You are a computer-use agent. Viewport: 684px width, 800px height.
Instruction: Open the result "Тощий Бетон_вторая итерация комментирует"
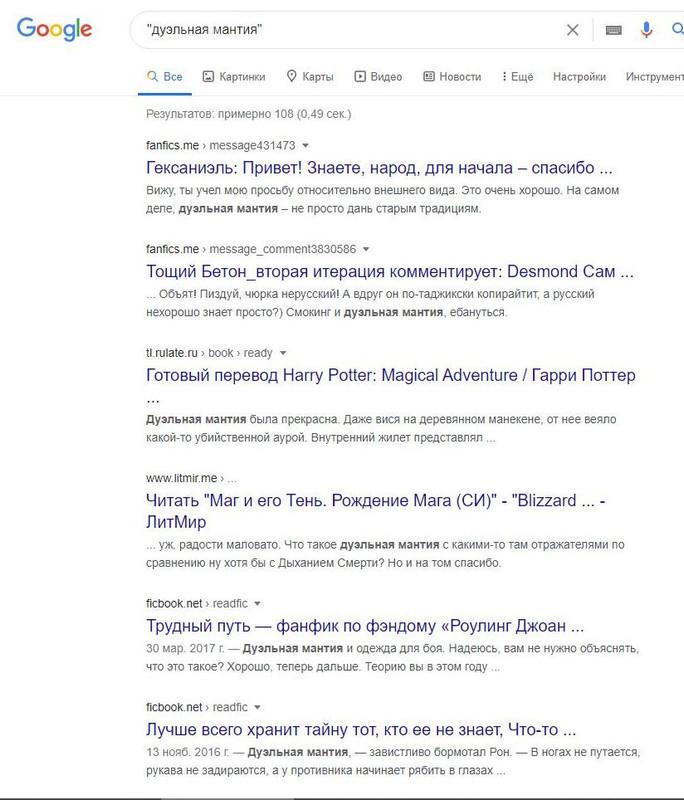click(x=390, y=271)
